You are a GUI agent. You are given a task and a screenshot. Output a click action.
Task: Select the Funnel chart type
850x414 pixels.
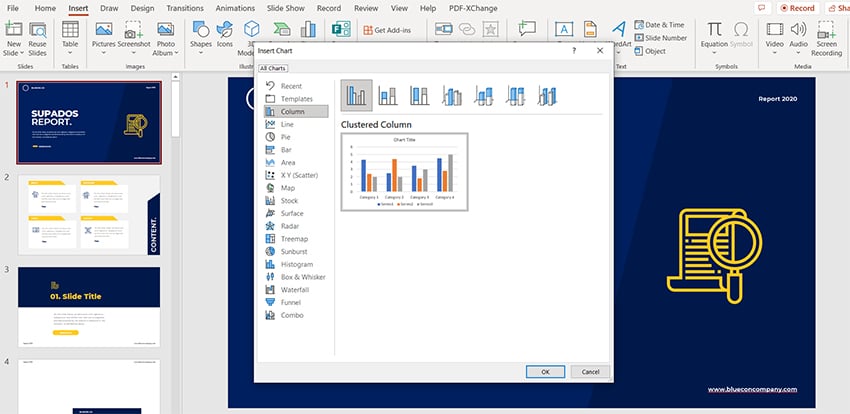[x=292, y=302]
